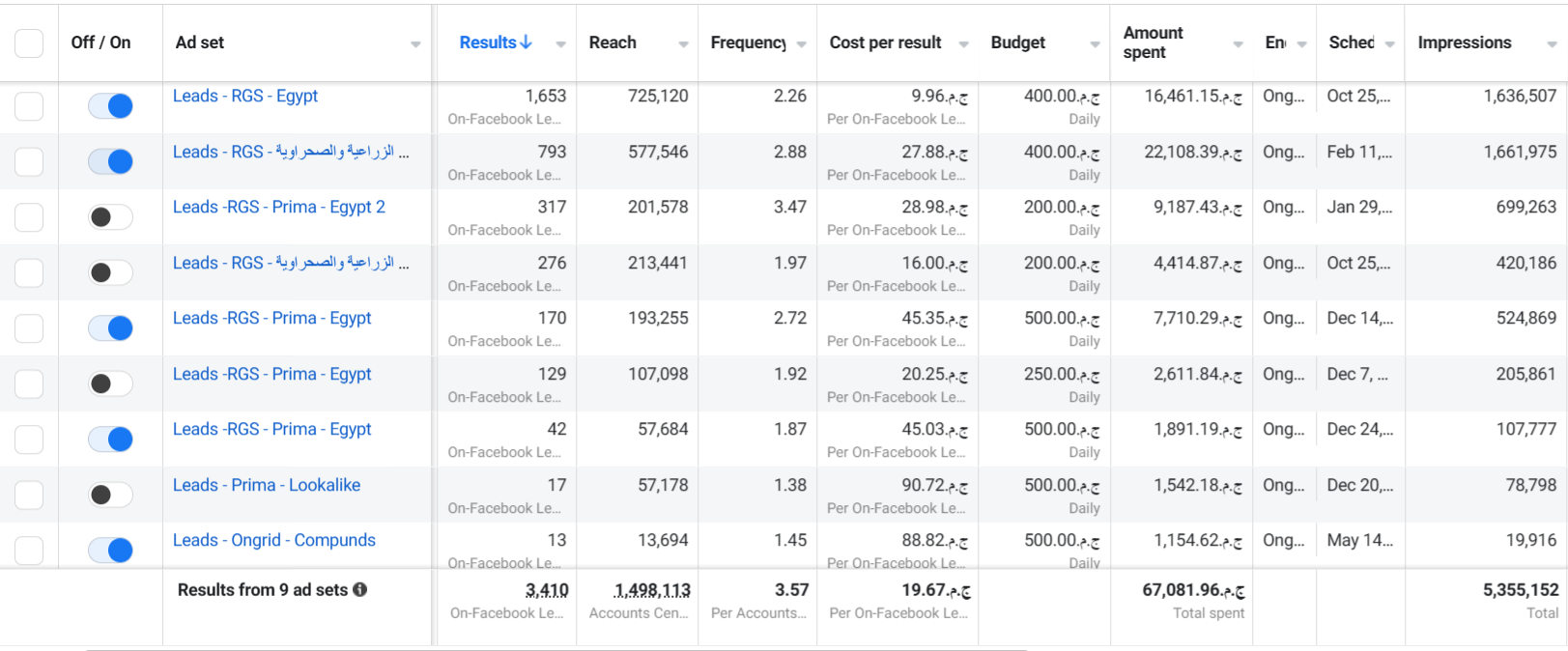Click the total spent 67,081.96

pyautogui.click(x=1193, y=590)
